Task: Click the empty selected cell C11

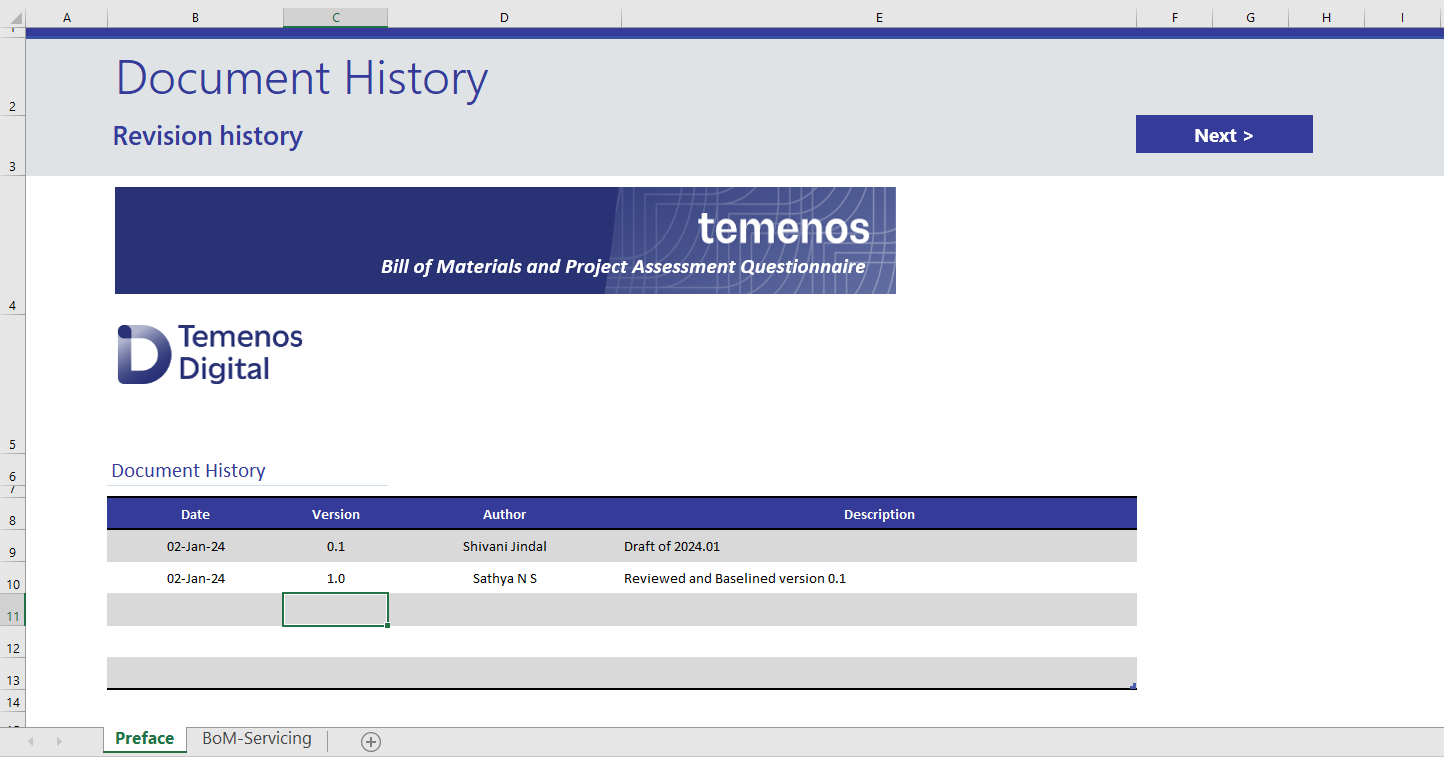Action: (x=336, y=610)
